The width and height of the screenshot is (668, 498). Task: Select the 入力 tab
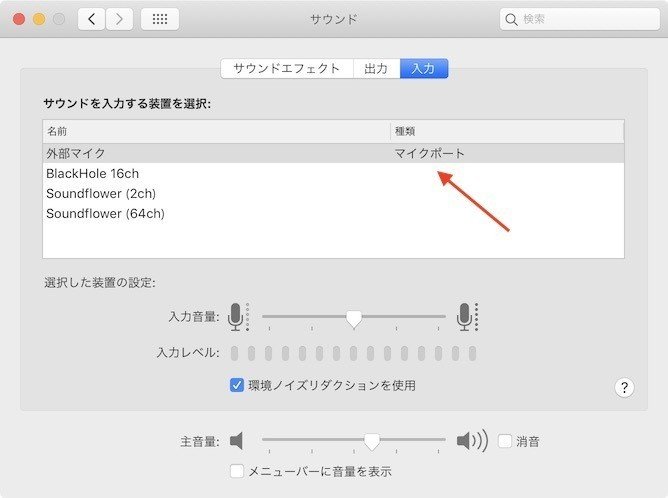tap(424, 69)
